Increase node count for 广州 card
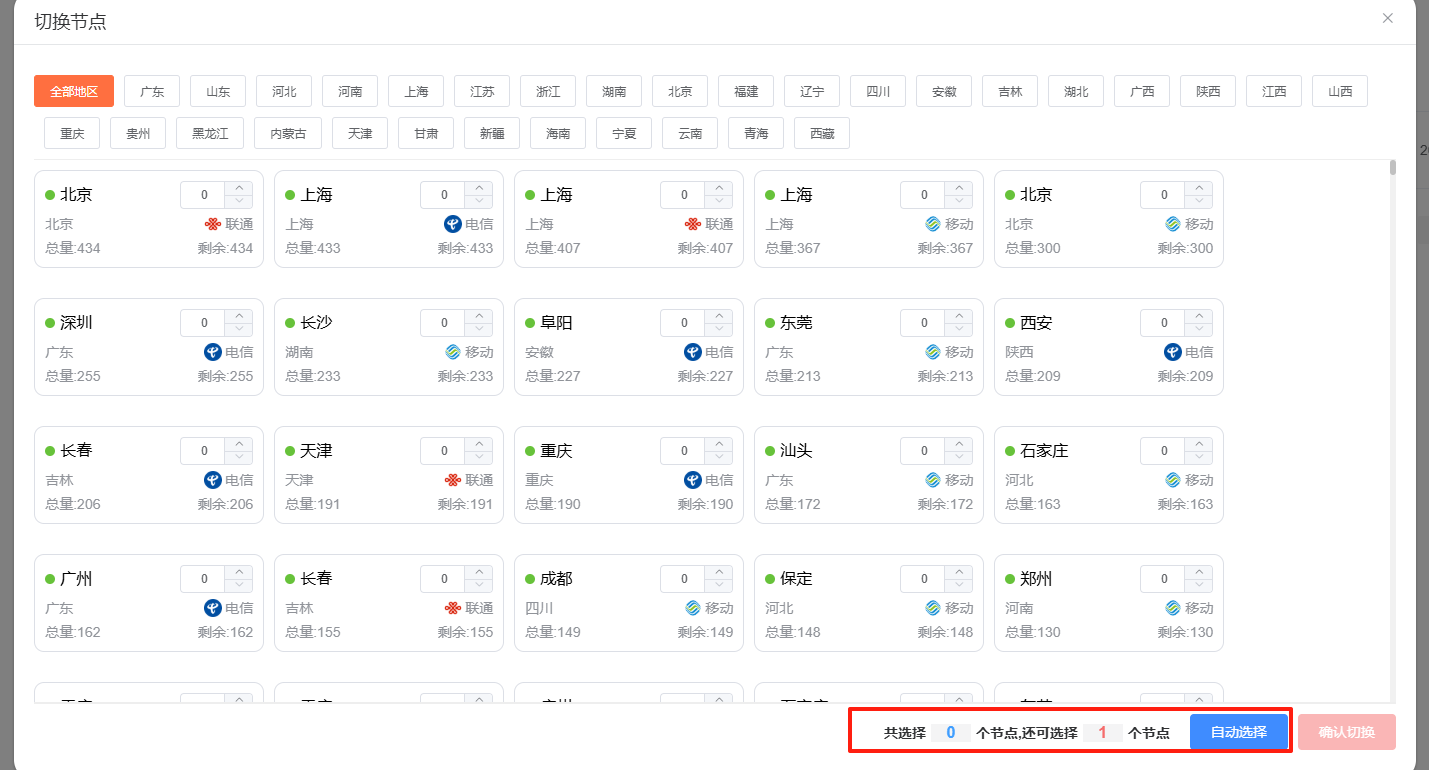This screenshot has height=770, width=1429. [x=239, y=572]
